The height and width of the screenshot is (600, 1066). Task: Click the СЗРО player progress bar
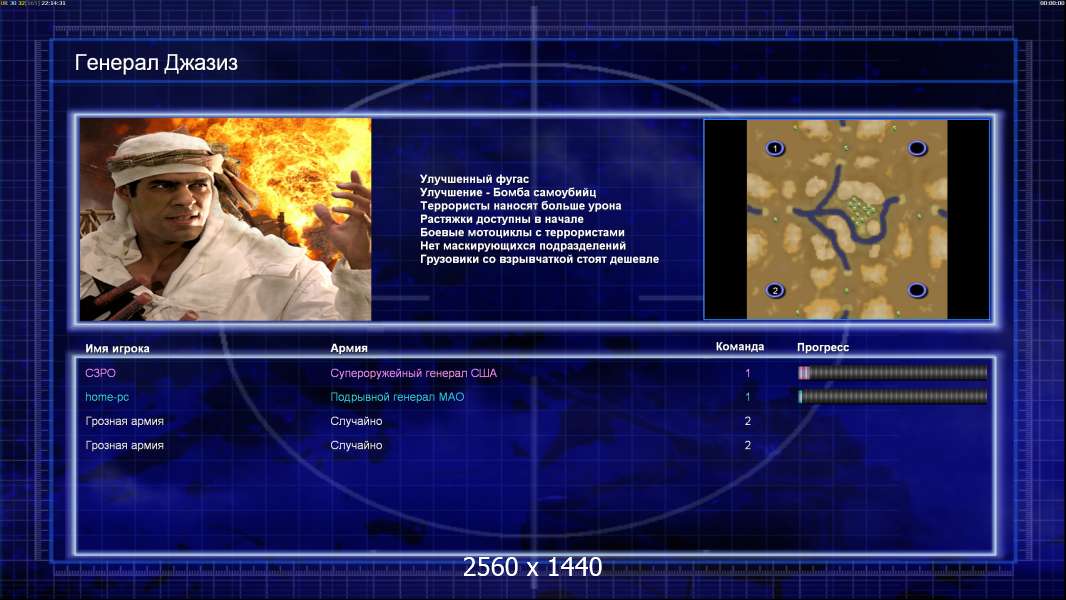click(893, 372)
